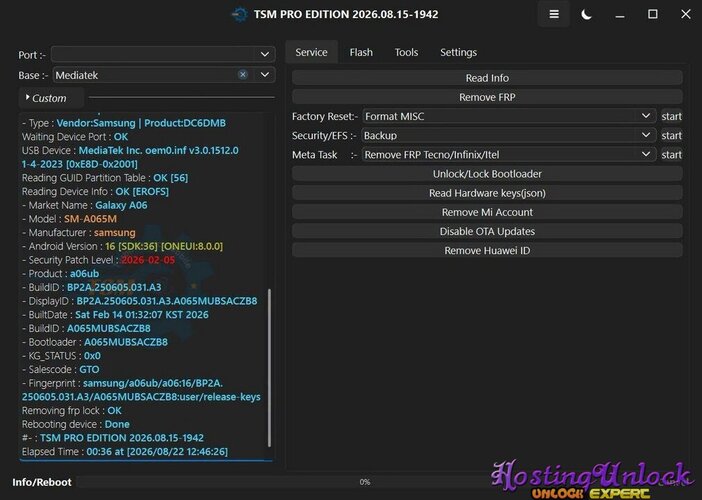The height and width of the screenshot is (500, 702).
Task: Select the KG_STATUS value '0x0'
Action: coord(92,356)
